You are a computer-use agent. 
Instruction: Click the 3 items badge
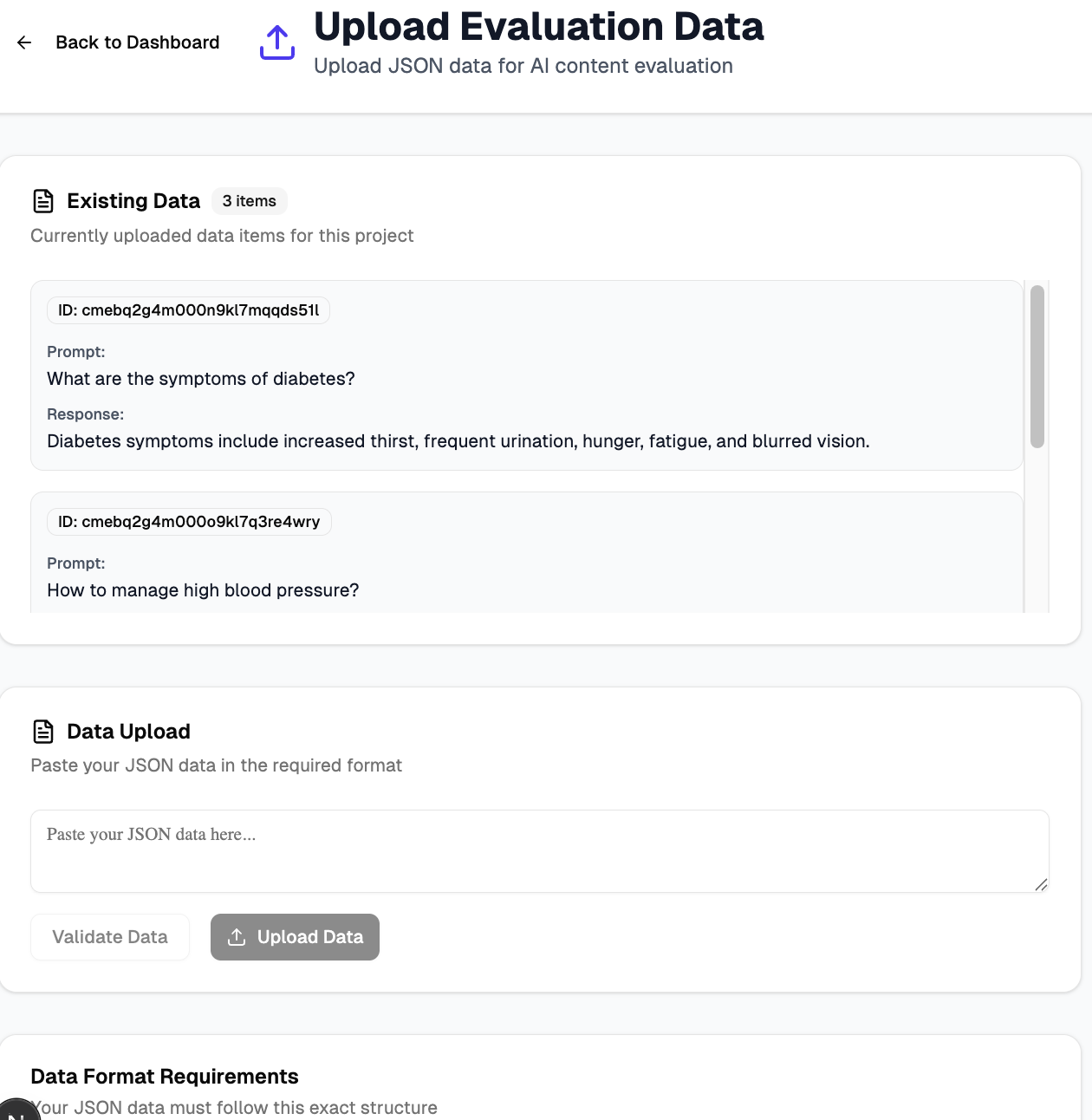click(249, 201)
